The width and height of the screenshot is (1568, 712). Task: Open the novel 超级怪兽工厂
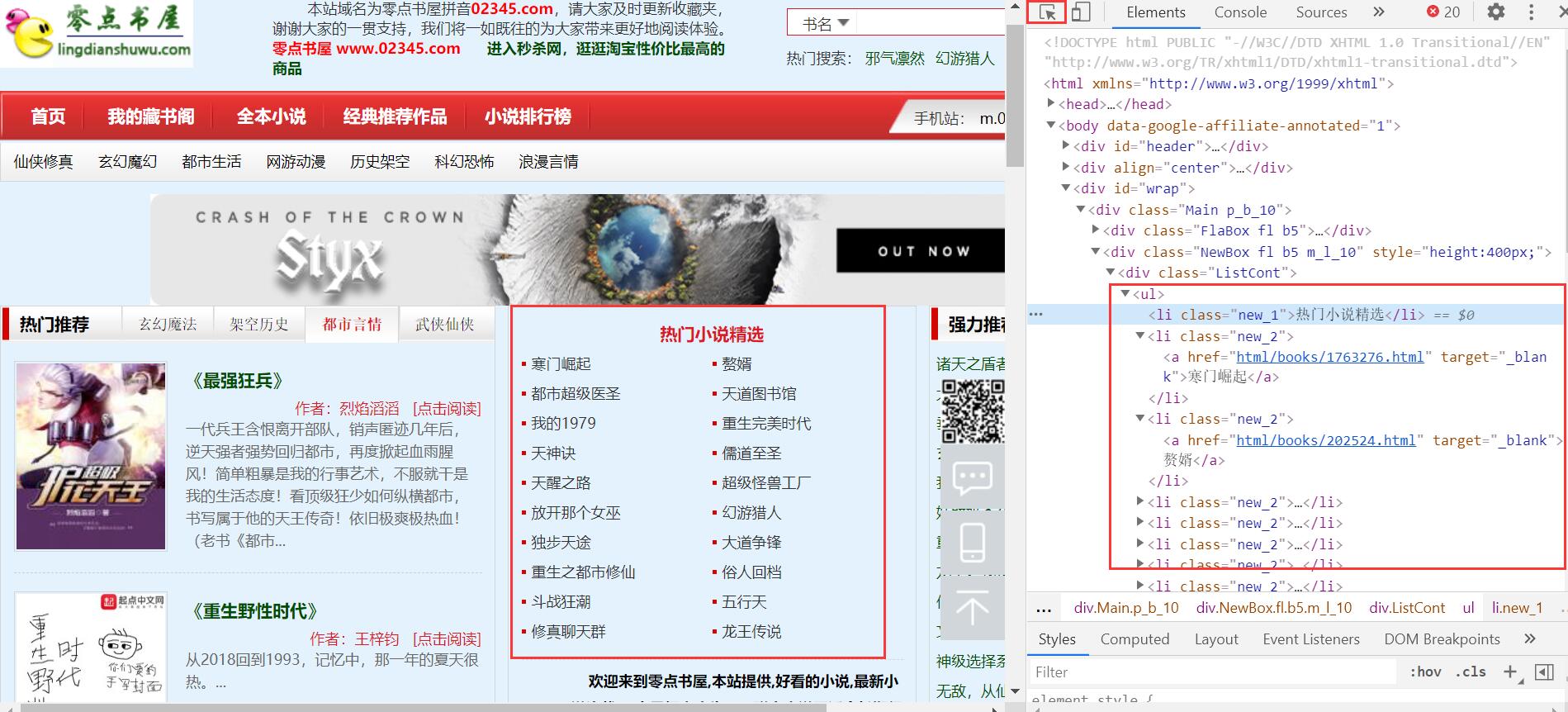[766, 482]
